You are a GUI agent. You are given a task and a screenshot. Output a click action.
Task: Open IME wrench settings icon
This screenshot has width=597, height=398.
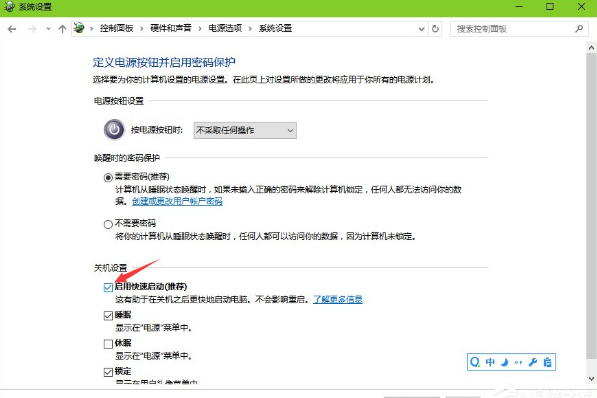click(x=533, y=362)
